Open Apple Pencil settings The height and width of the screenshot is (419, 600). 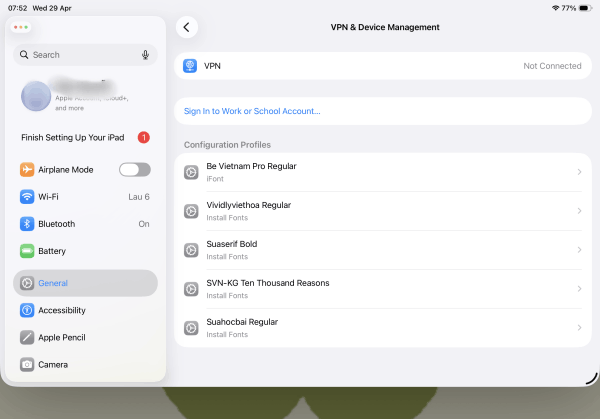tap(85, 337)
